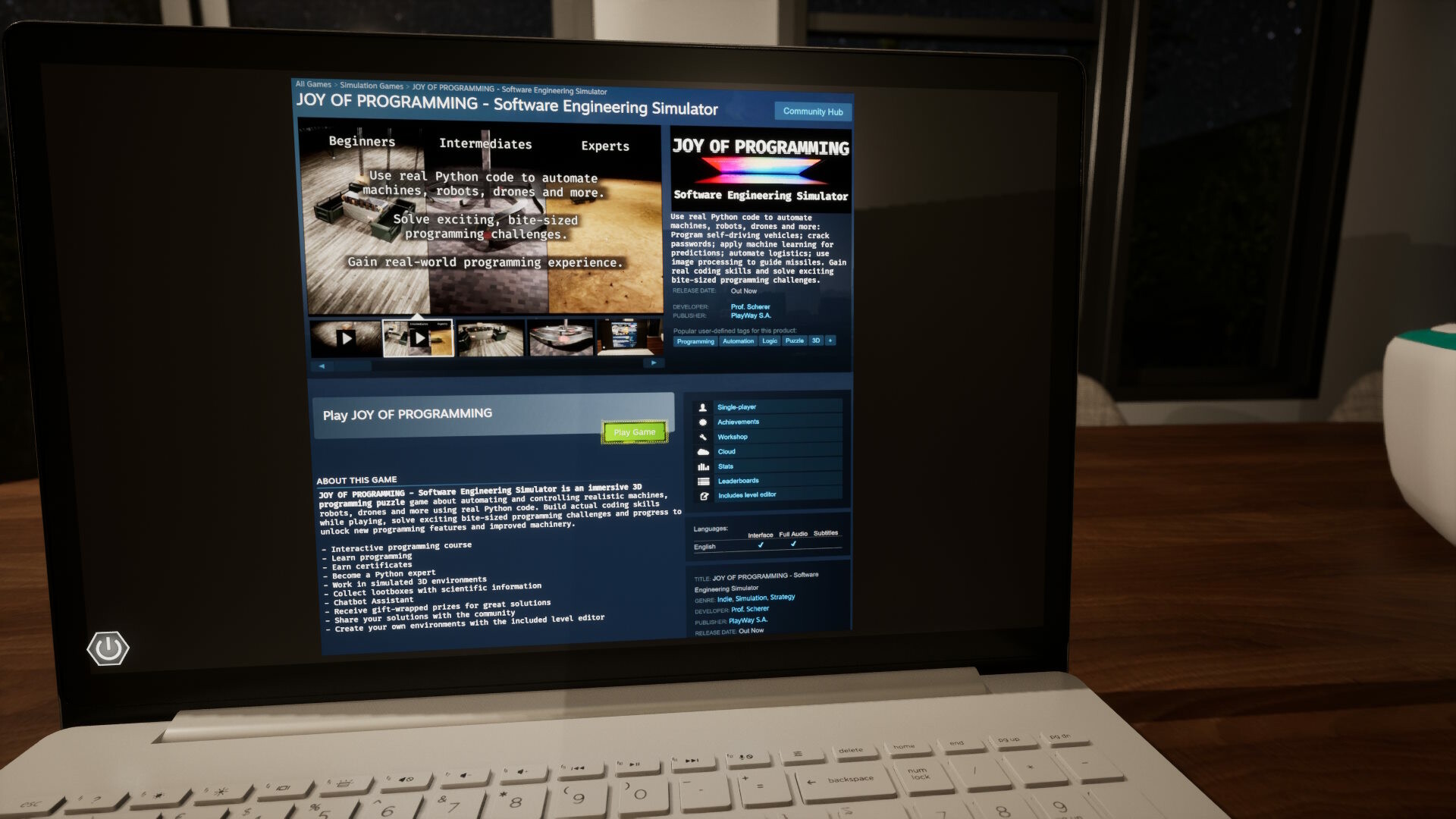Click the video play thumbnail preview
The width and height of the screenshot is (1456, 819).
pyautogui.click(x=418, y=337)
